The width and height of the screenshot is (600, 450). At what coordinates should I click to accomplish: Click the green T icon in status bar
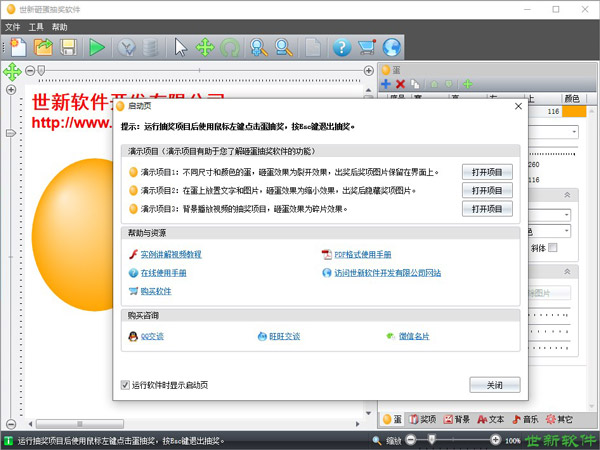point(8,441)
